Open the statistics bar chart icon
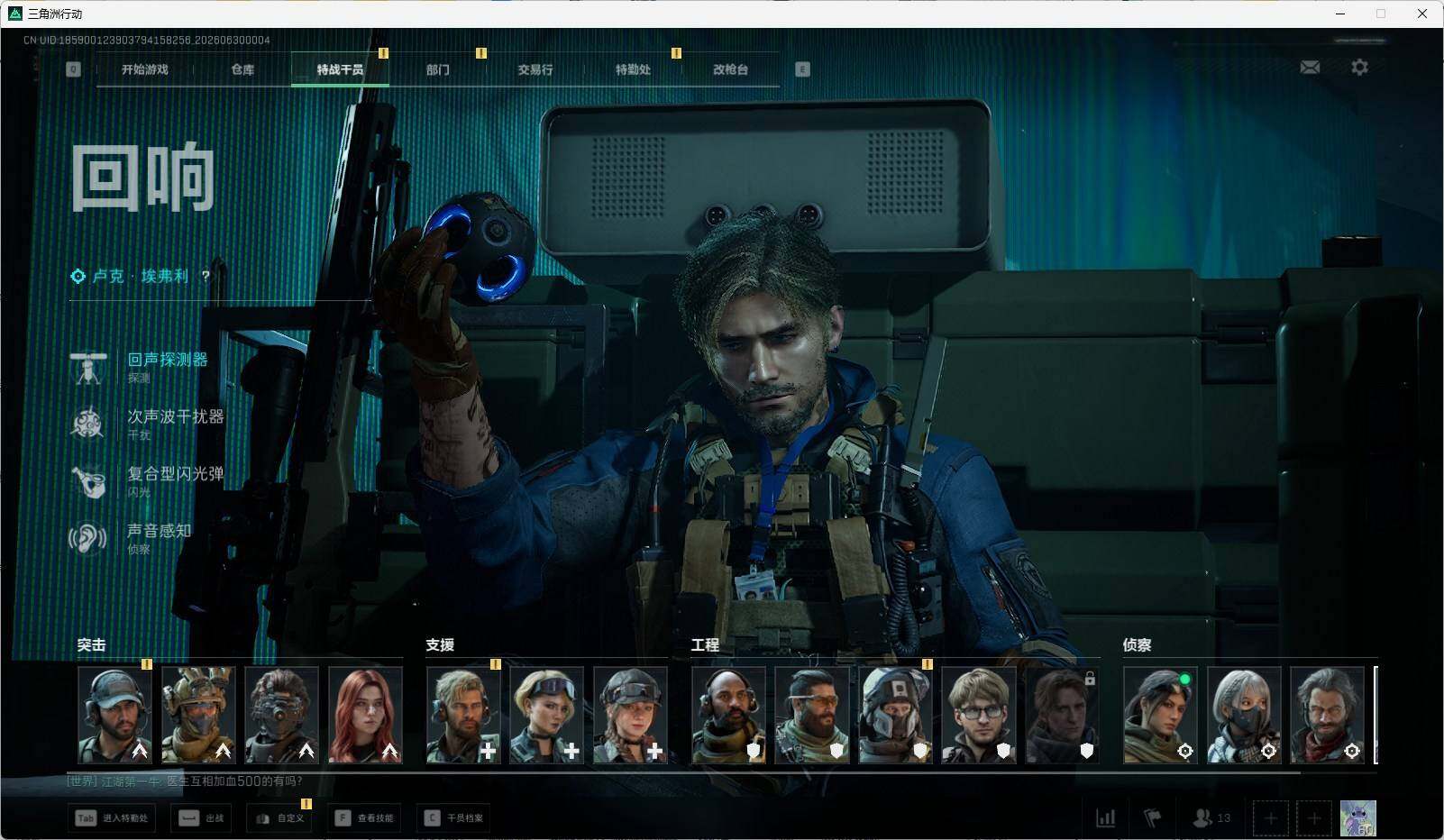Viewport: 1444px width, 840px height. tap(1105, 817)
